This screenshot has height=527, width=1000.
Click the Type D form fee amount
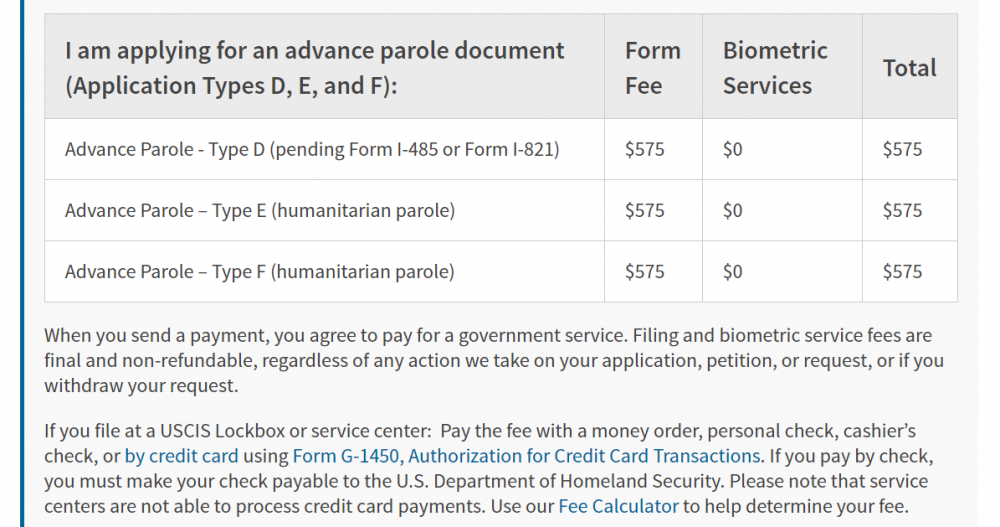(644, 150)
